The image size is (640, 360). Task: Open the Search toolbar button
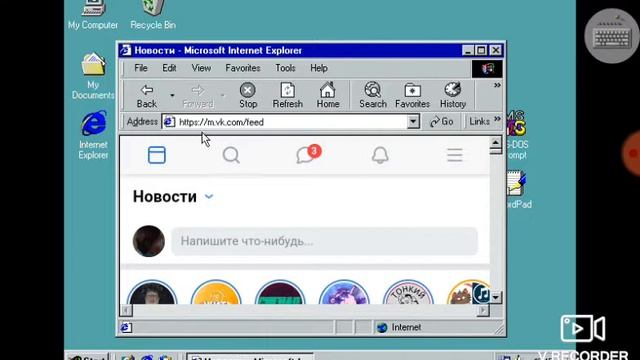pos(373,96)
